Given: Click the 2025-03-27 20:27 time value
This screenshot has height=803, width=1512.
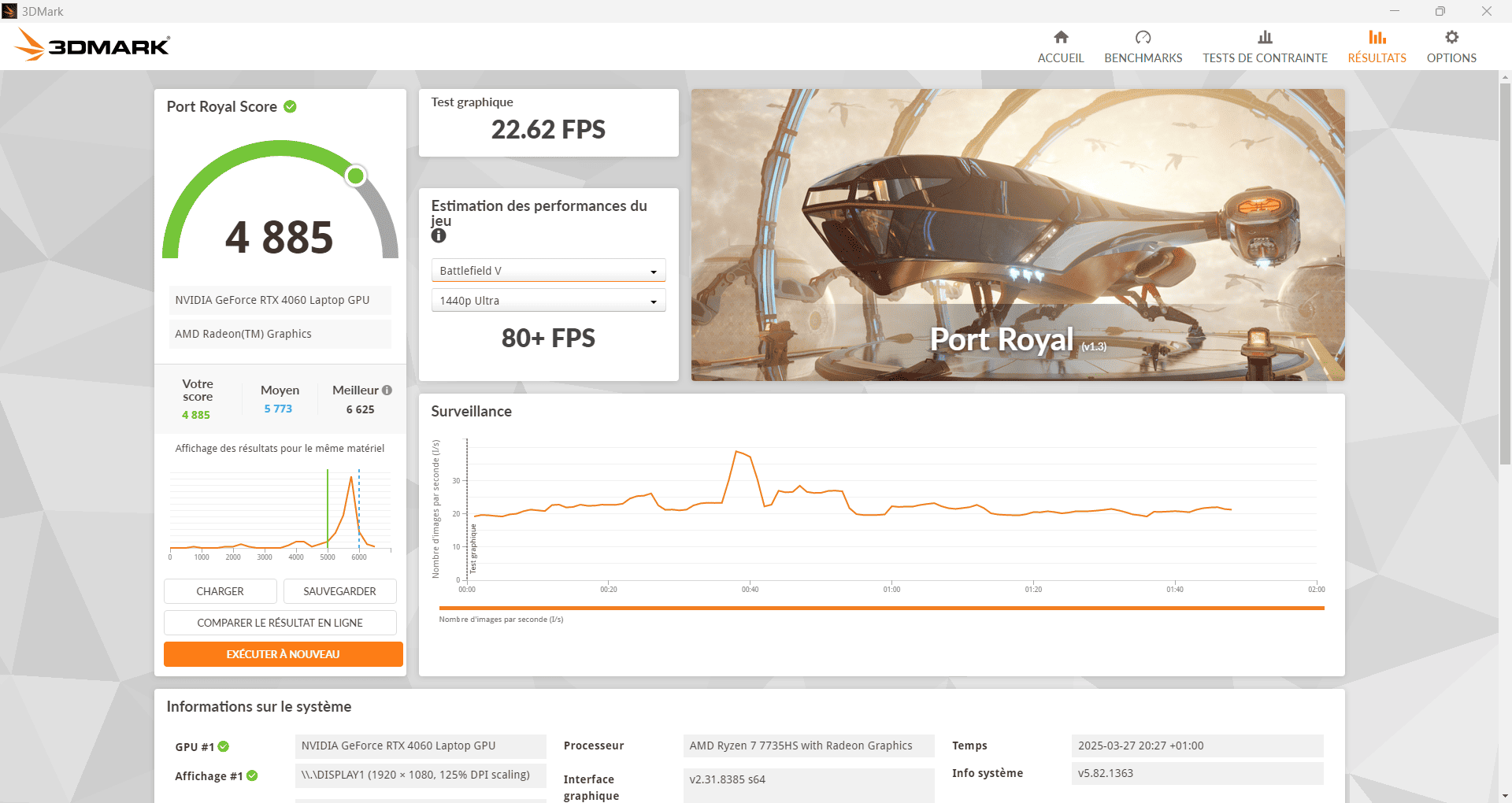Looking at the screenshot, I should click(x=1197, y=746).
